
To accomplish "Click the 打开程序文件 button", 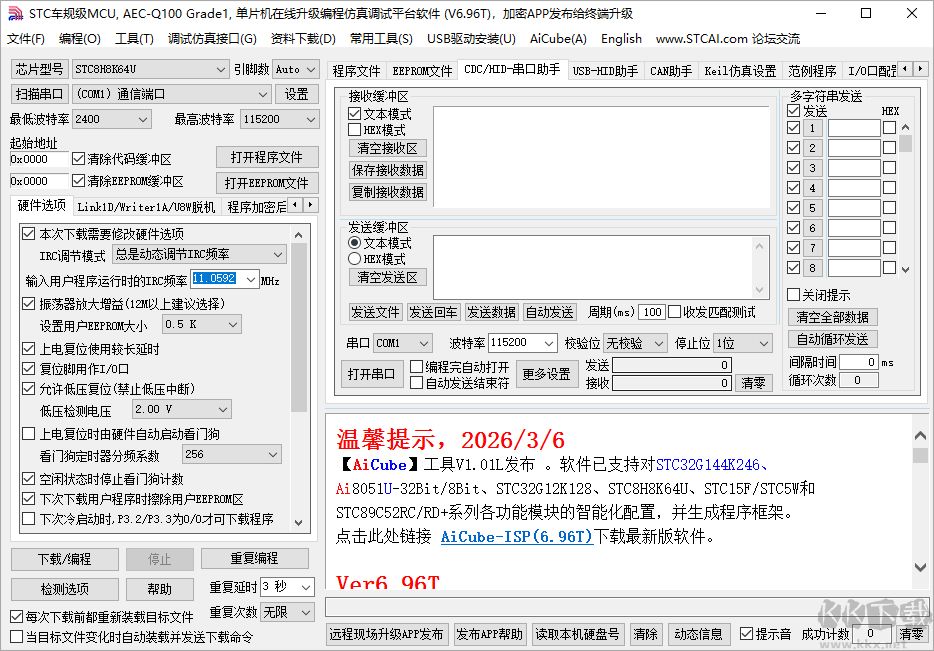I will 266,157.
